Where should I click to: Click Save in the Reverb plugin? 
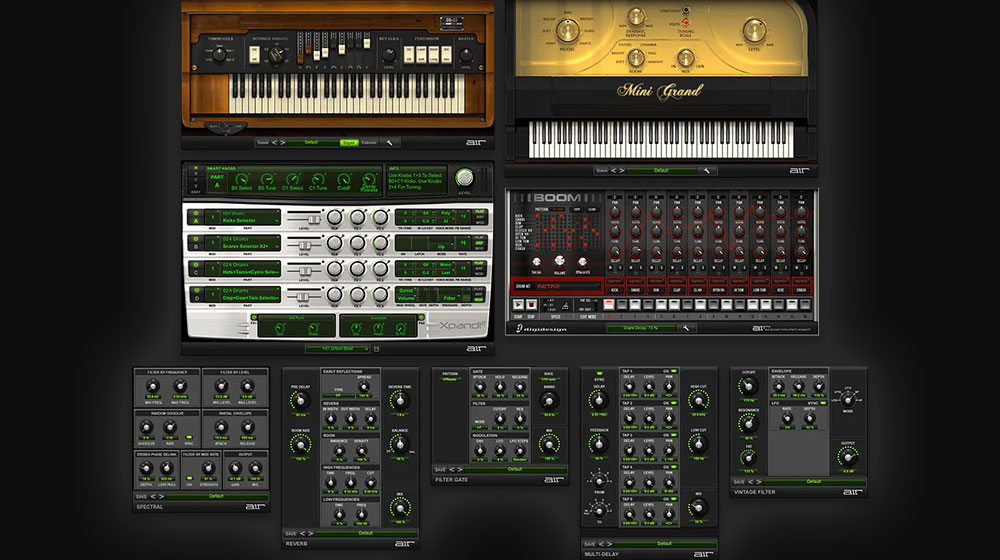pos(291,533)
